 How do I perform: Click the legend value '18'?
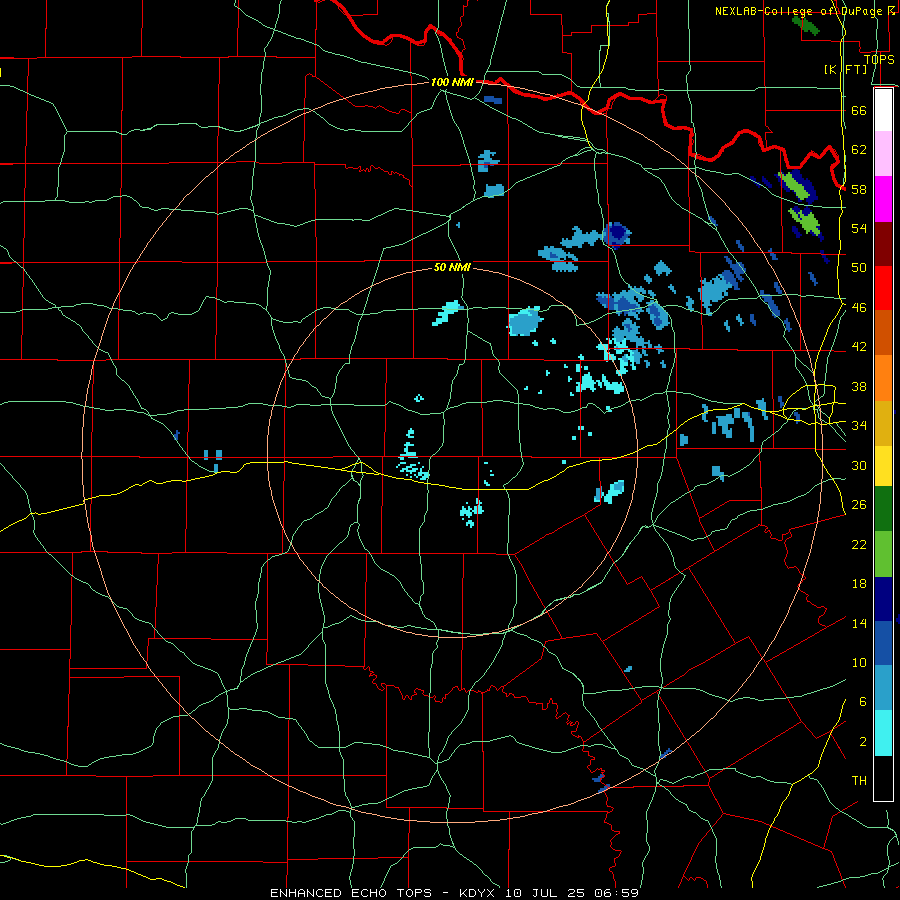[x=859, y=584]
